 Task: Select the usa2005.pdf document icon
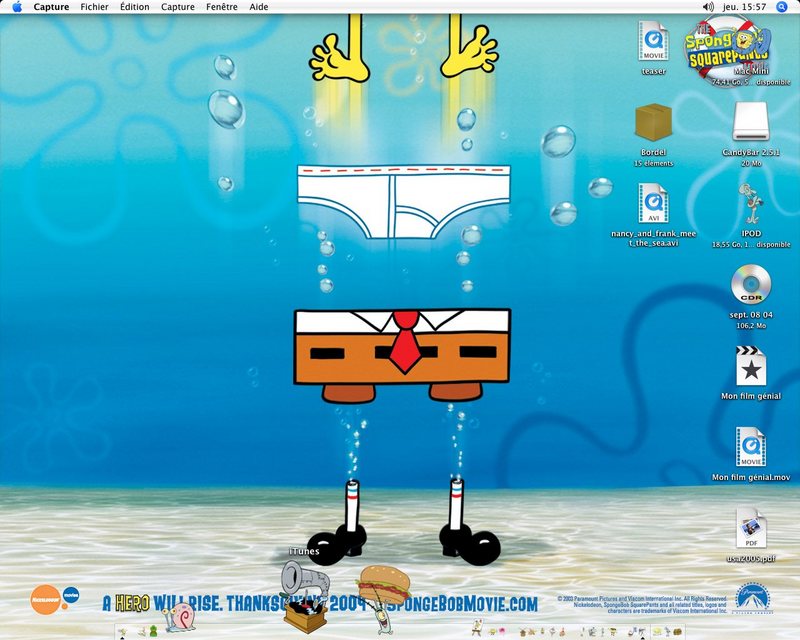point(751,528)
